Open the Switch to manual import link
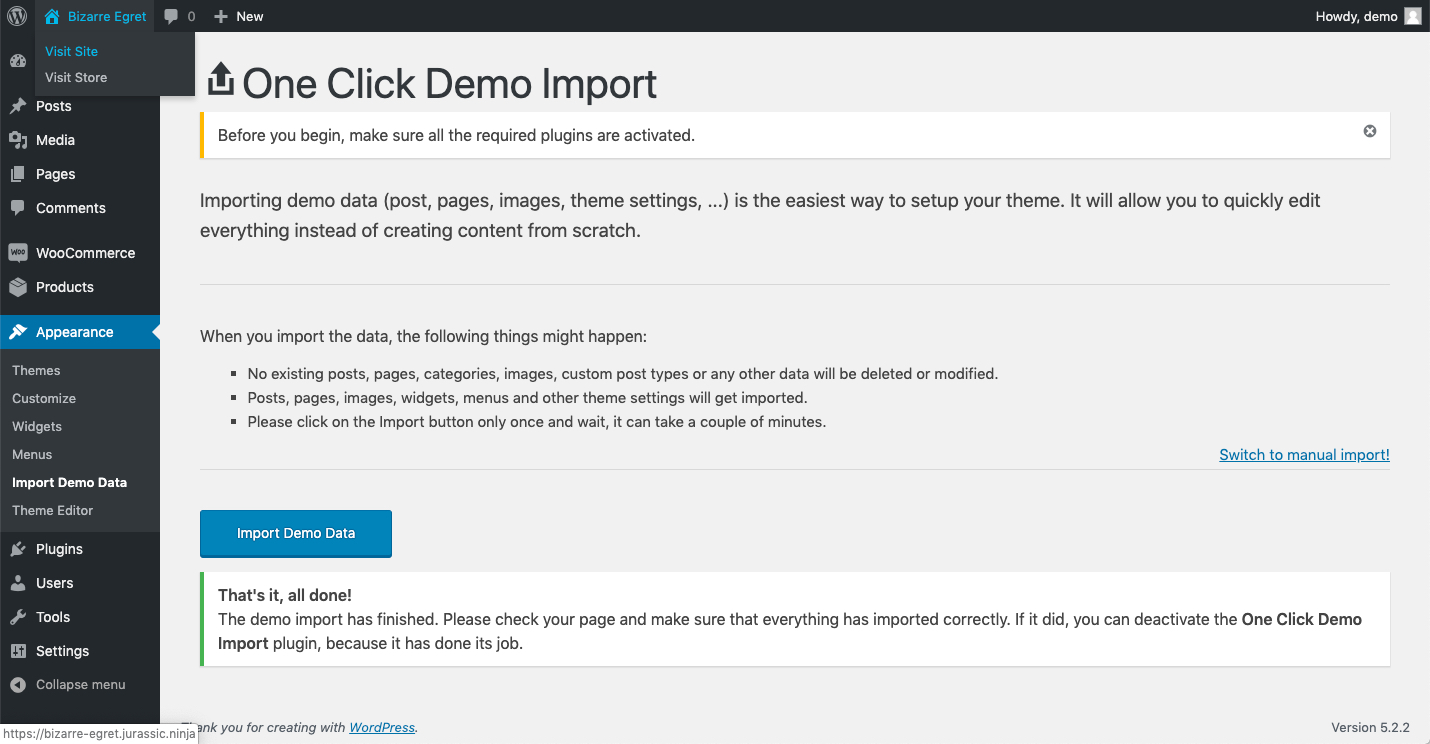Screen dimensions: 1430x744 [x=1304, y=454]
